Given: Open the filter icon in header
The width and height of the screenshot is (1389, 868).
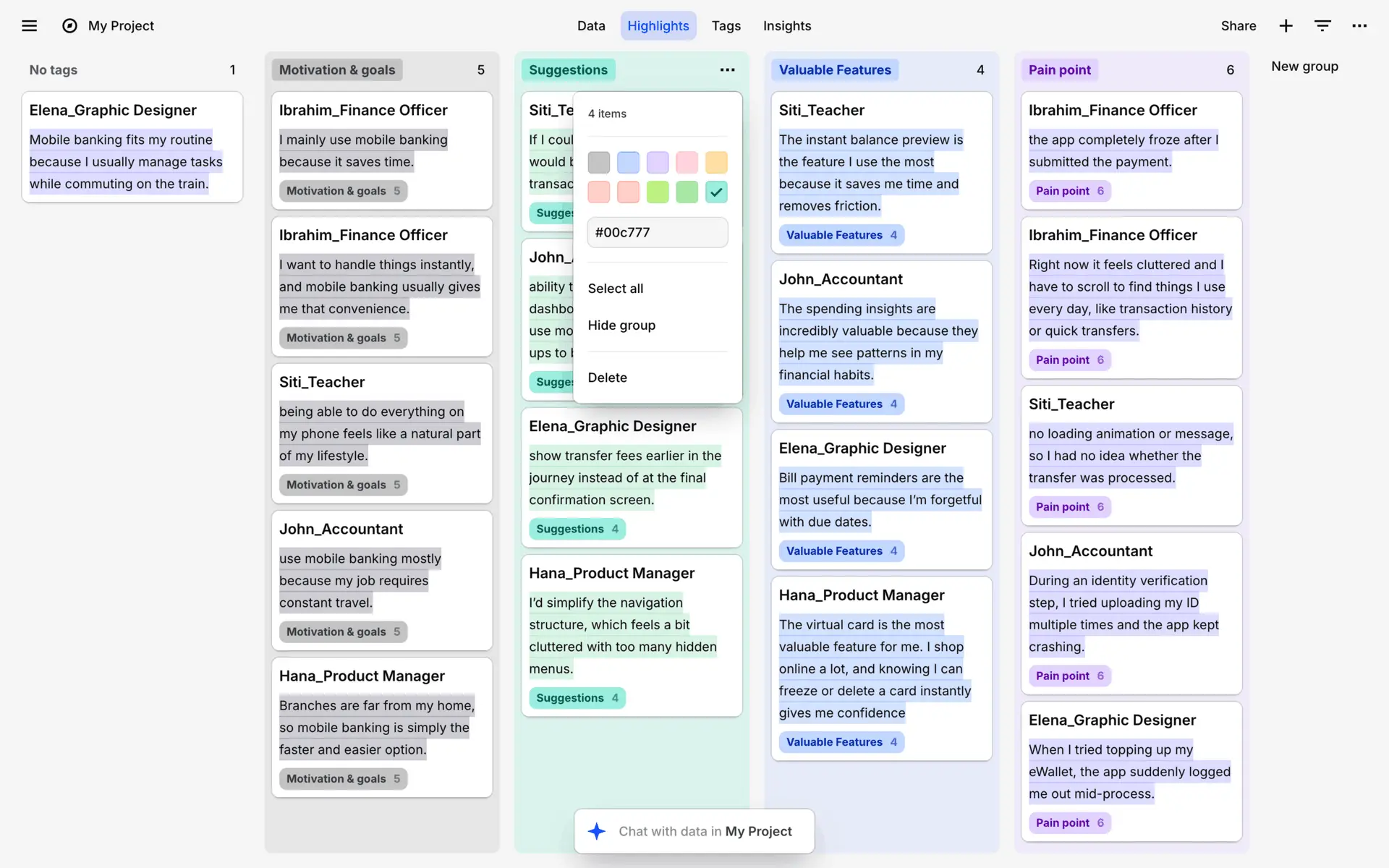Looking at the screenshot, I should point(1322,26).
